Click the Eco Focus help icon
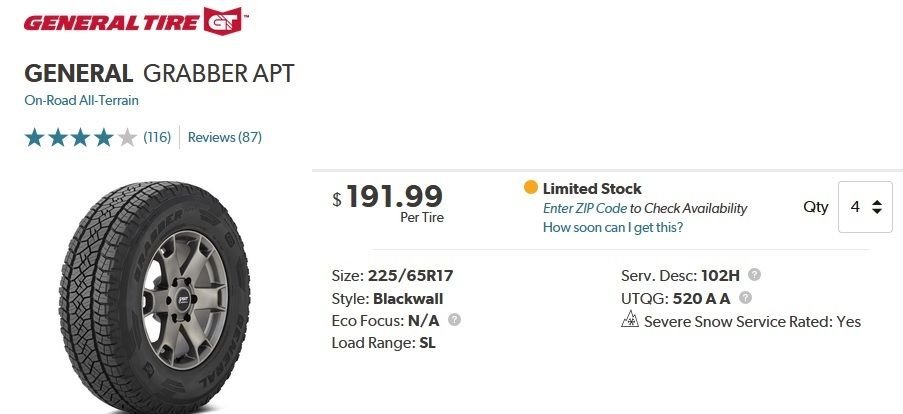 pyautogui.click(x=455, y=320)
